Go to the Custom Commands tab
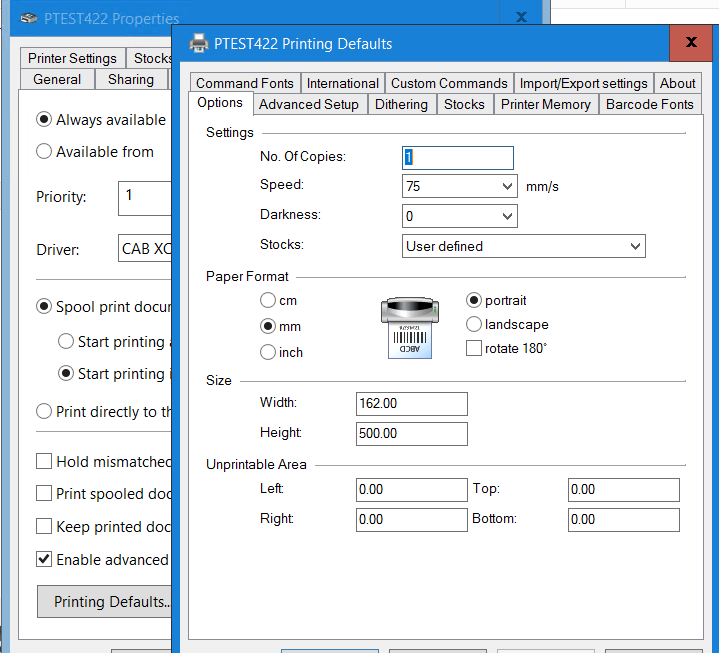This screenshot has width=719, height=653. coord(449,83)
